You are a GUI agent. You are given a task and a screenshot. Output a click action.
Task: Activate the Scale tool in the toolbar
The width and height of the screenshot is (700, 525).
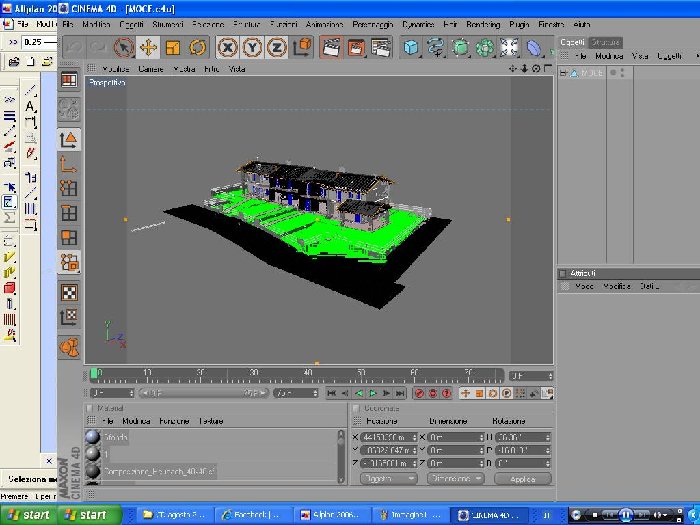pyautogui.click(x=173, y=47)
